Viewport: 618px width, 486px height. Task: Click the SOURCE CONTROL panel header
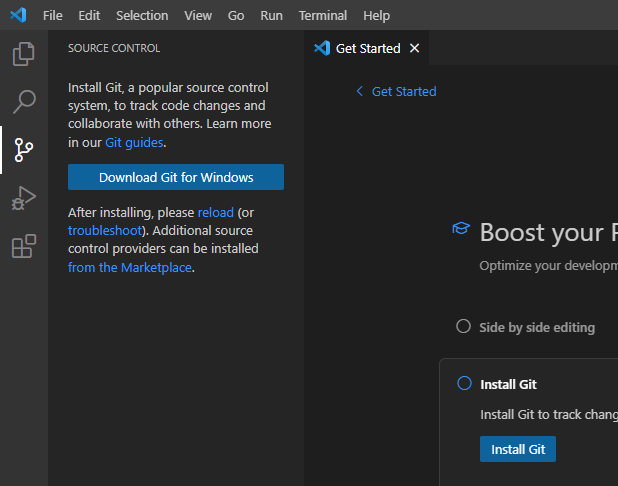click(114, 48)
